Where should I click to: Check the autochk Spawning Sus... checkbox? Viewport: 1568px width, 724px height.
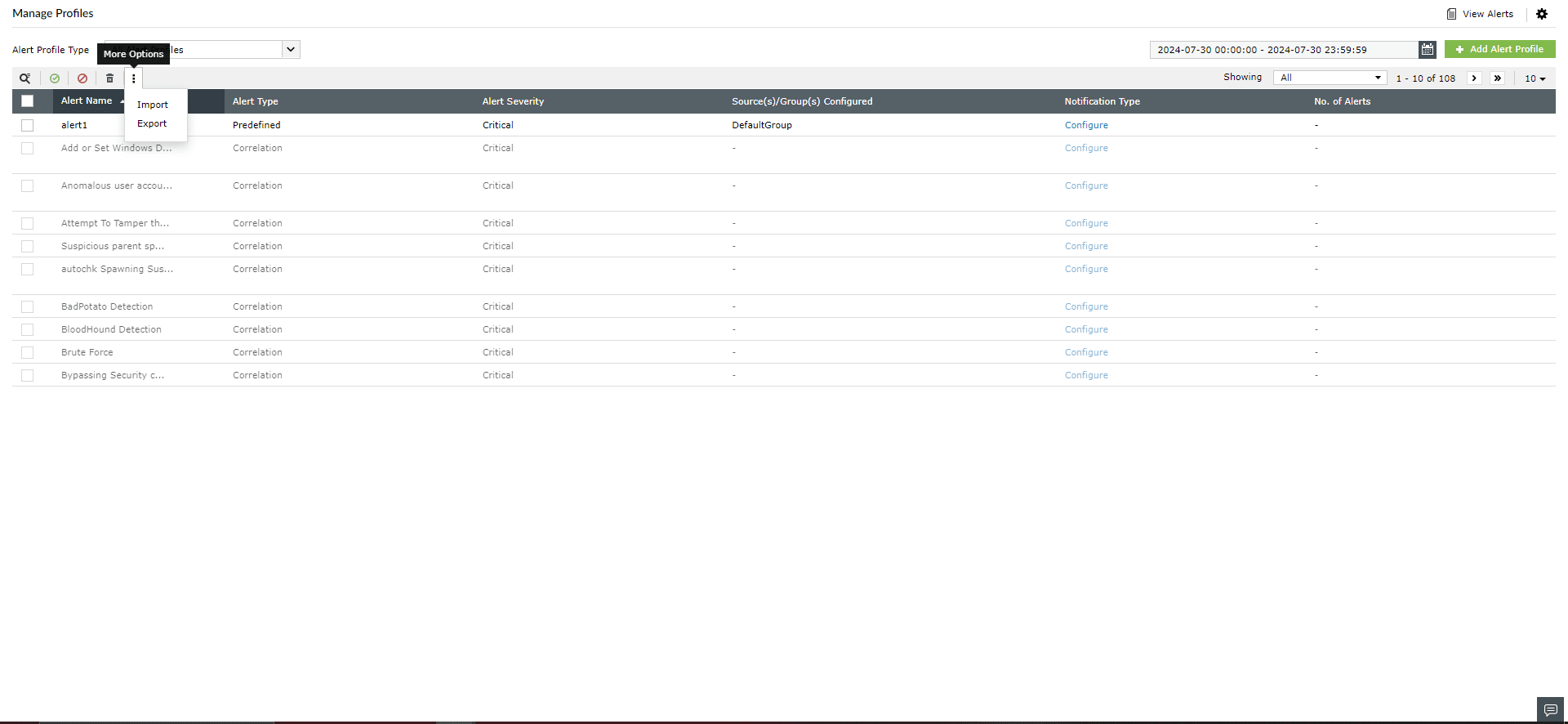[x=28, y=269]
